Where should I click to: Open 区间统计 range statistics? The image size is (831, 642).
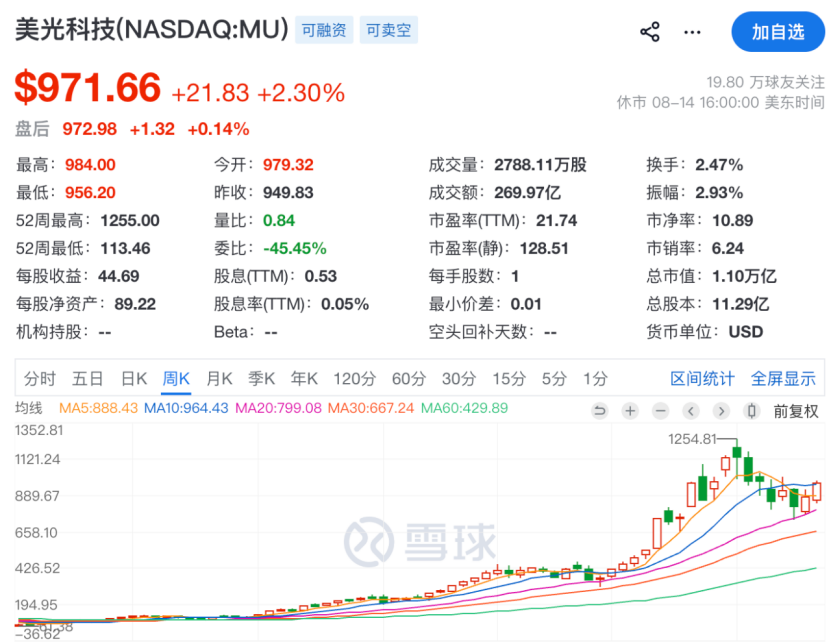pos(702,379)
